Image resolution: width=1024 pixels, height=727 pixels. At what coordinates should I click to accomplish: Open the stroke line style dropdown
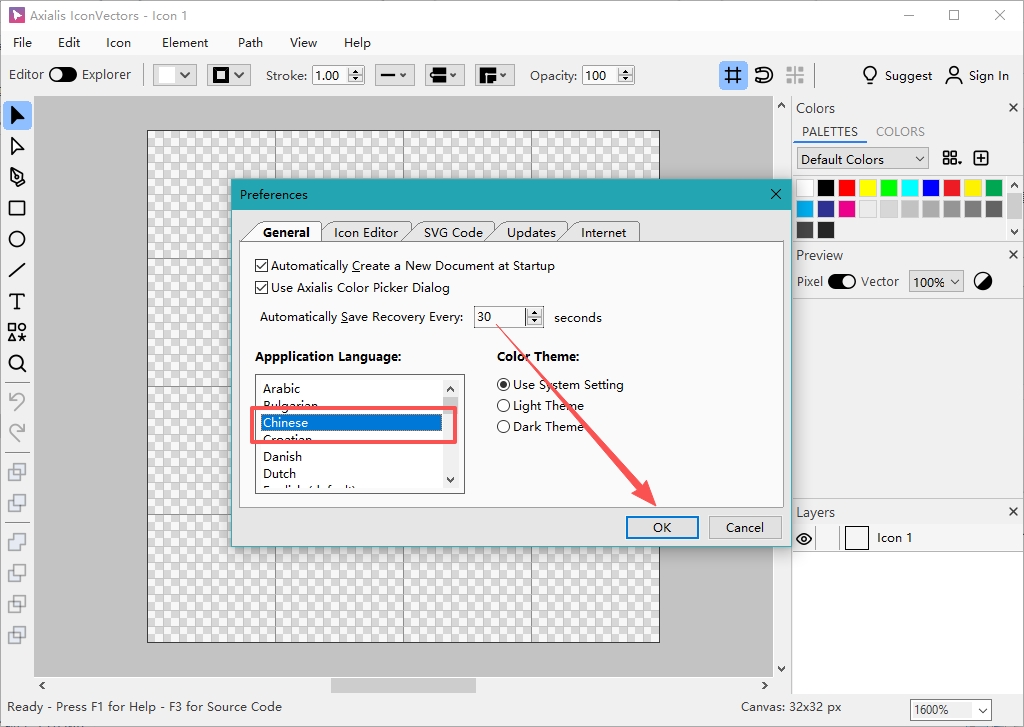[394, 75]
